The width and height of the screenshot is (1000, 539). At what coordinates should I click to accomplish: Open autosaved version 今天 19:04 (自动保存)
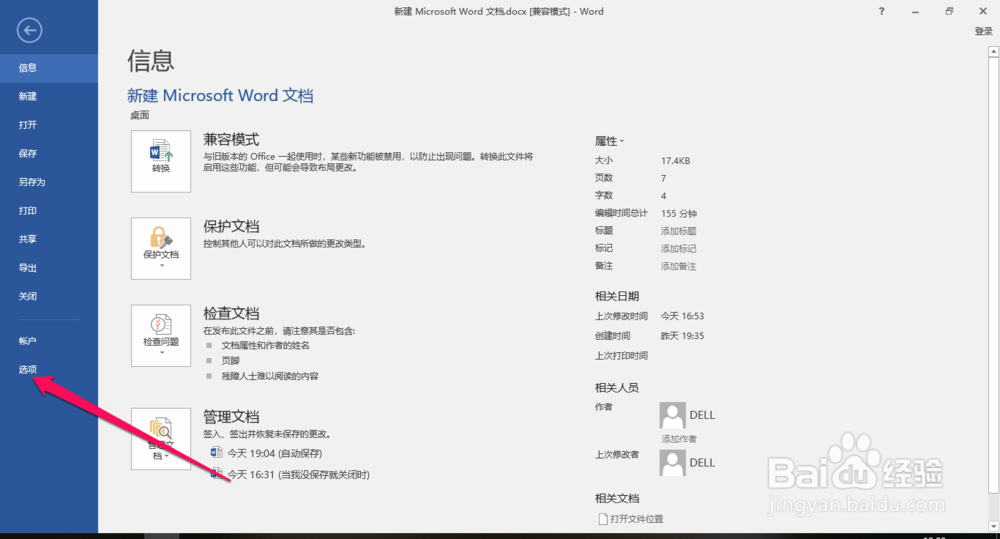coord(267,453)
